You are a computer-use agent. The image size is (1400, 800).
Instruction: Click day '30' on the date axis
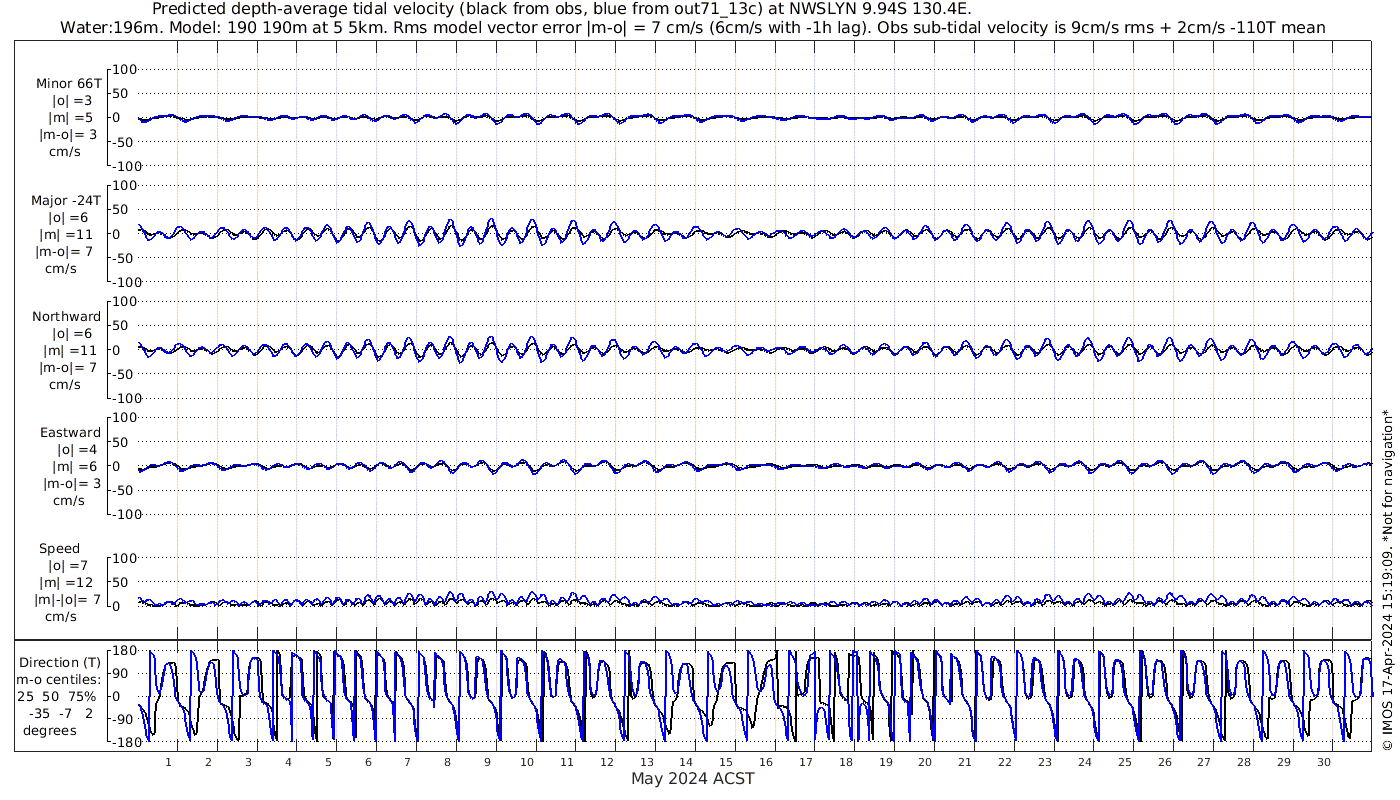point(1323,762)
